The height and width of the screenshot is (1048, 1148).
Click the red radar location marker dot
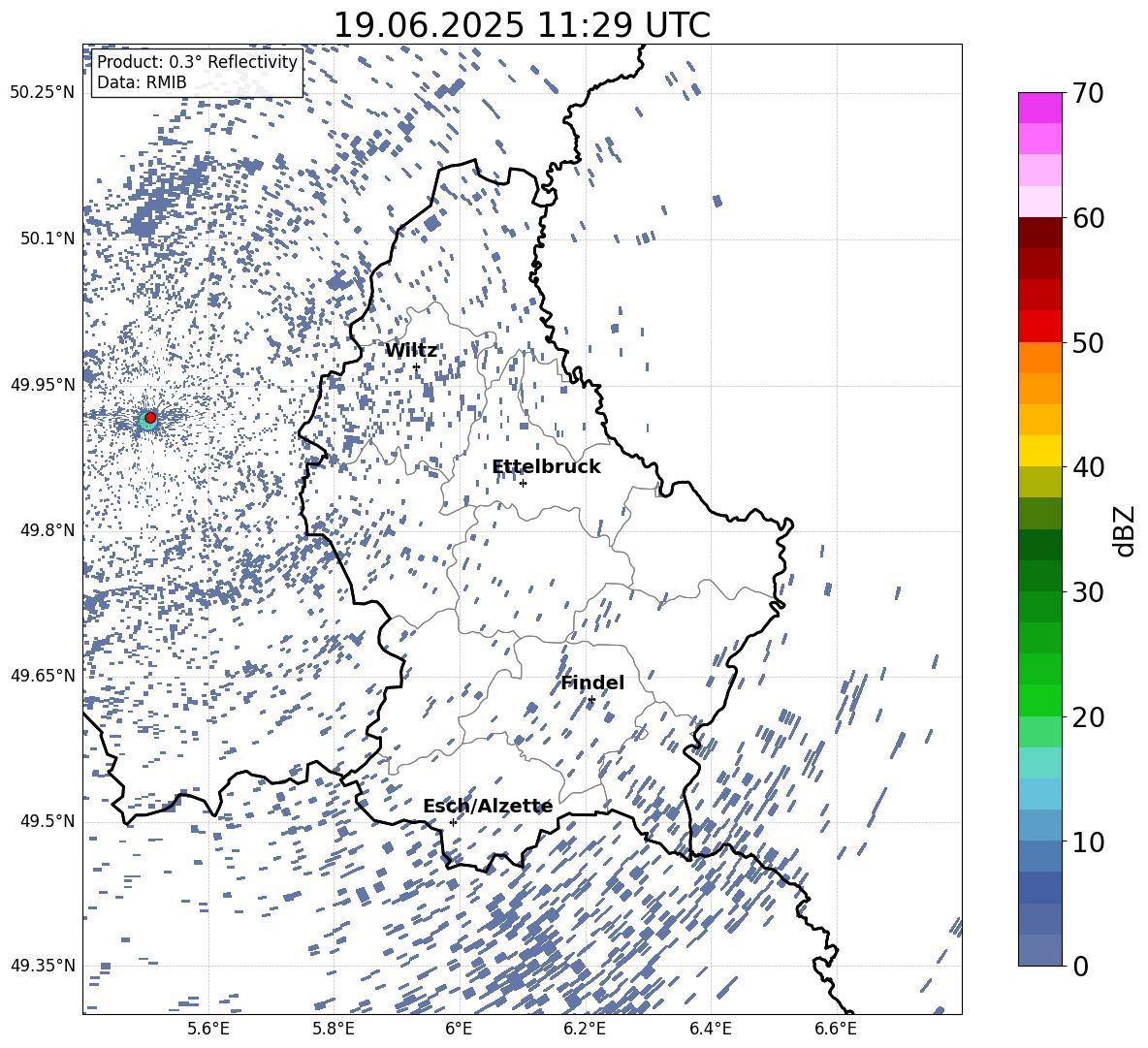coord(150,418)
